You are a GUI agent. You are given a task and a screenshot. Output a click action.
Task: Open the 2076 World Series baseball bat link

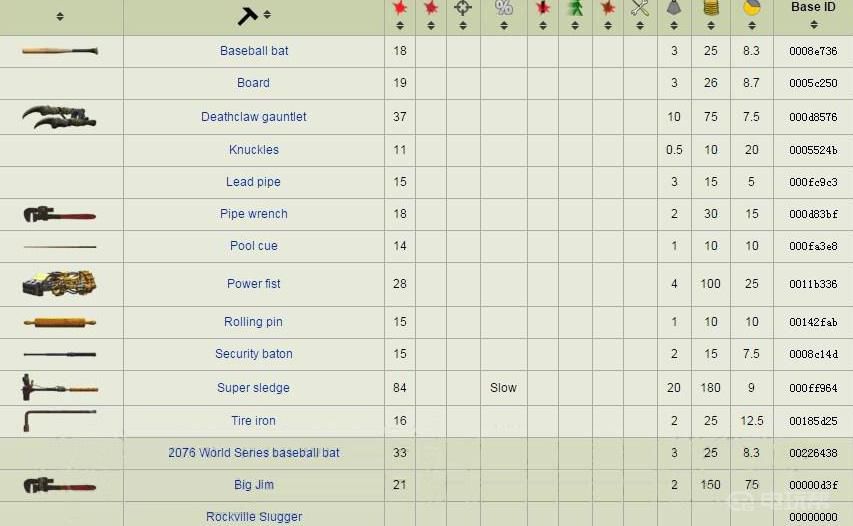click(x=254, y=453)
